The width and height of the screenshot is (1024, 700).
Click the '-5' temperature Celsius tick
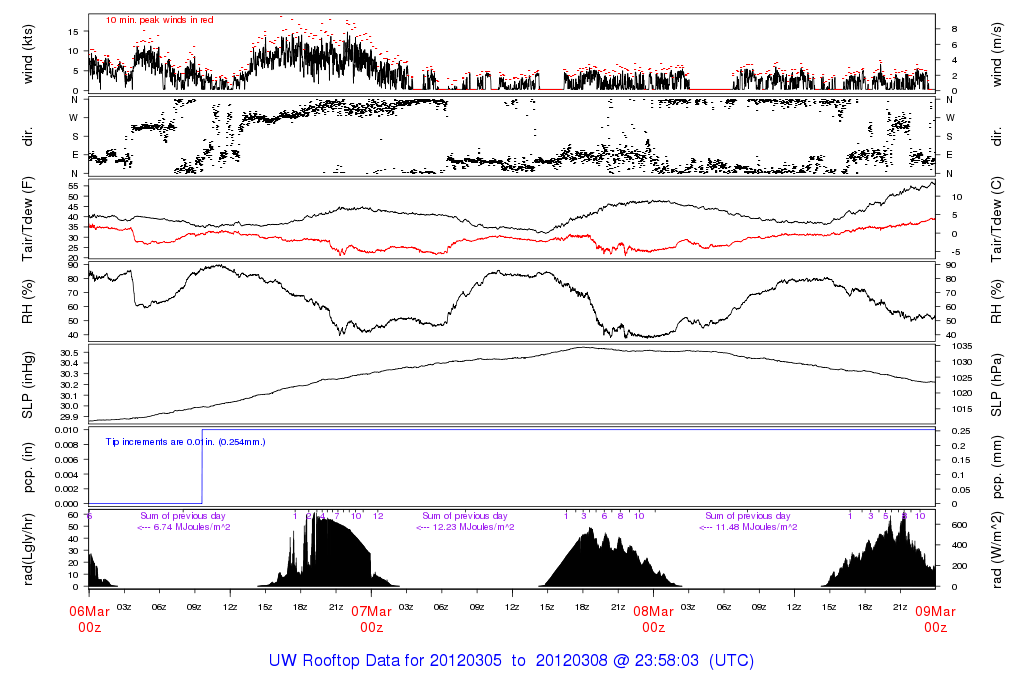click(956, 252)
